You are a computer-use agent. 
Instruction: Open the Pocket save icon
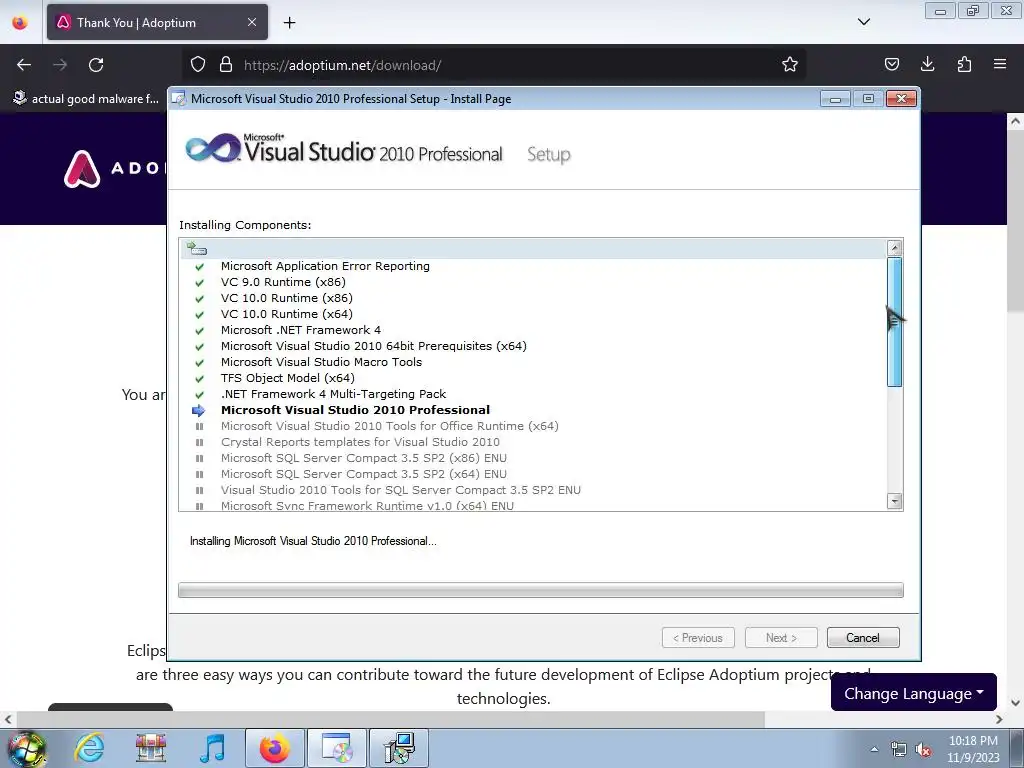pos(891,64)
